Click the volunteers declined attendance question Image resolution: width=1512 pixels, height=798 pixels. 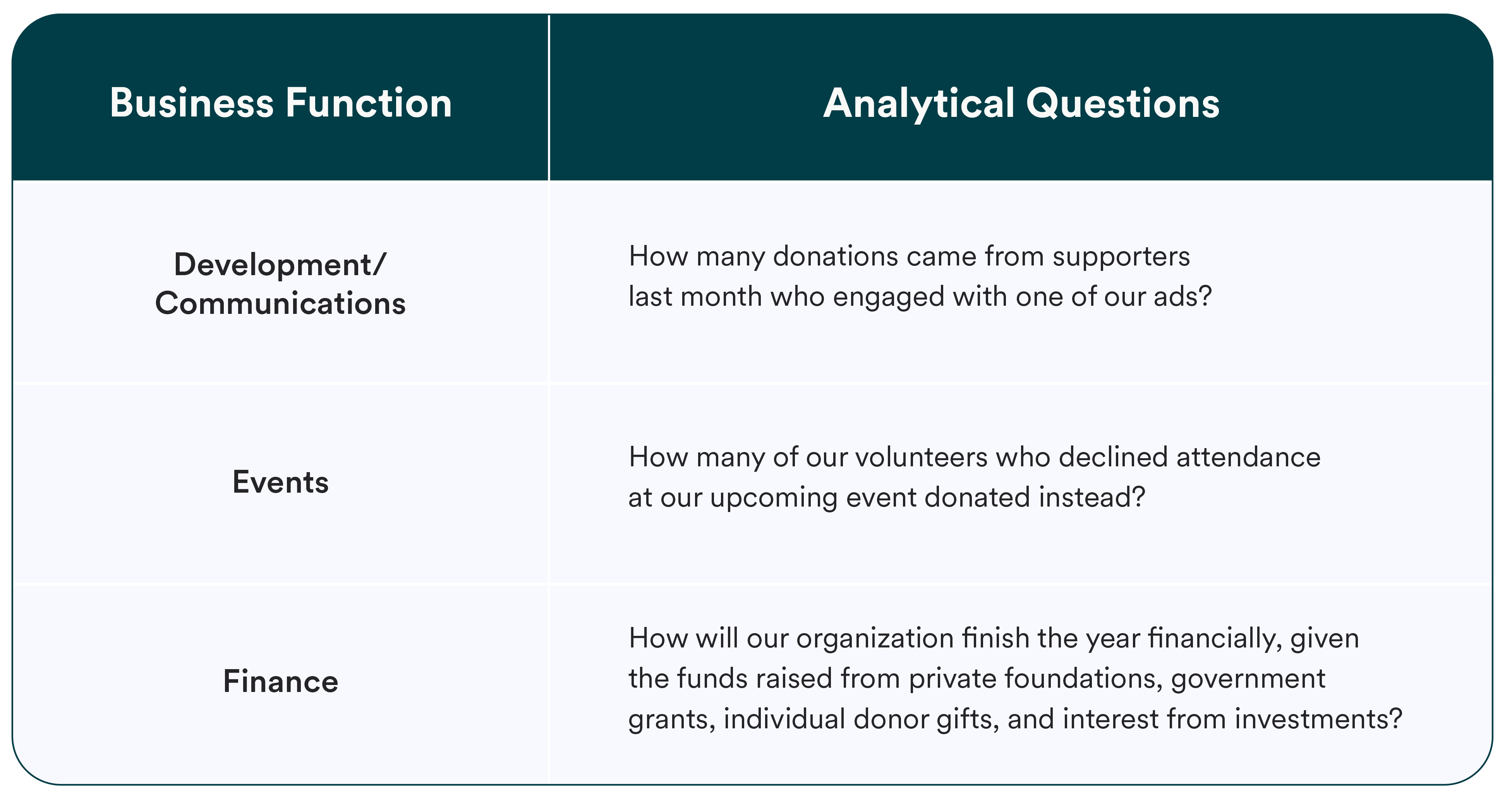[974, 477]
